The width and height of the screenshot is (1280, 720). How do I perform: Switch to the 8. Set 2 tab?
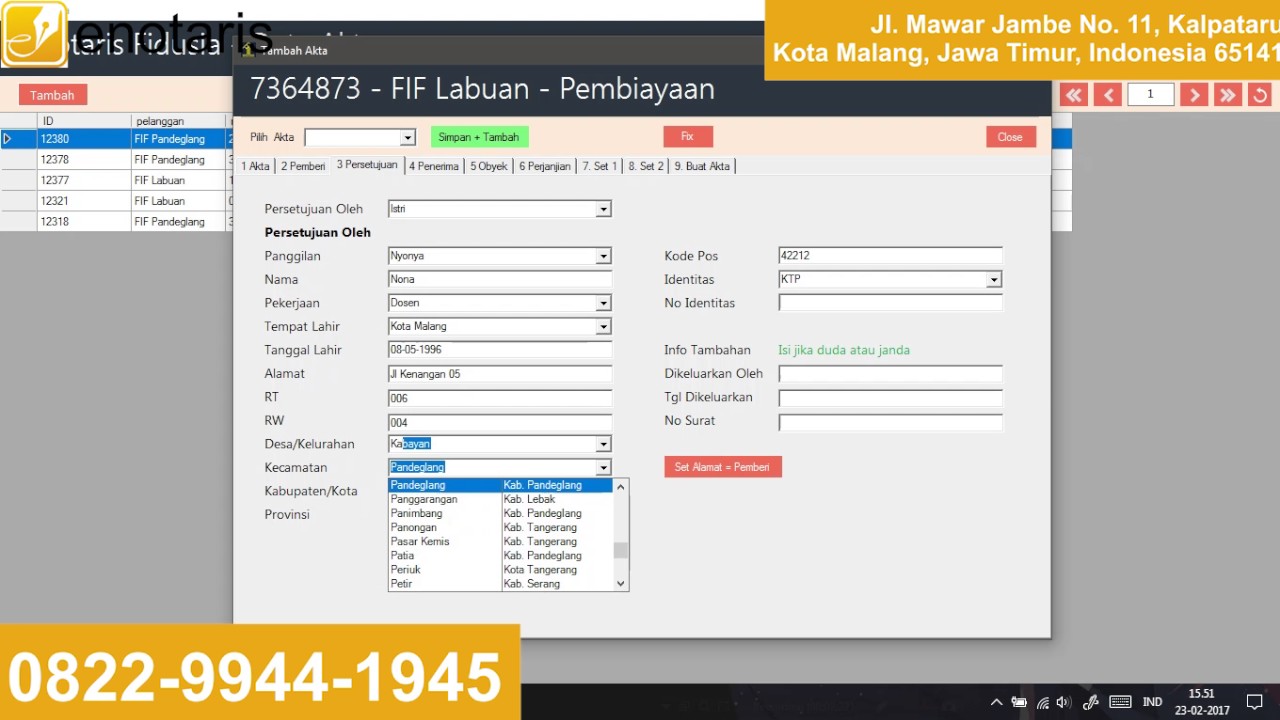[x=646, y=166]
